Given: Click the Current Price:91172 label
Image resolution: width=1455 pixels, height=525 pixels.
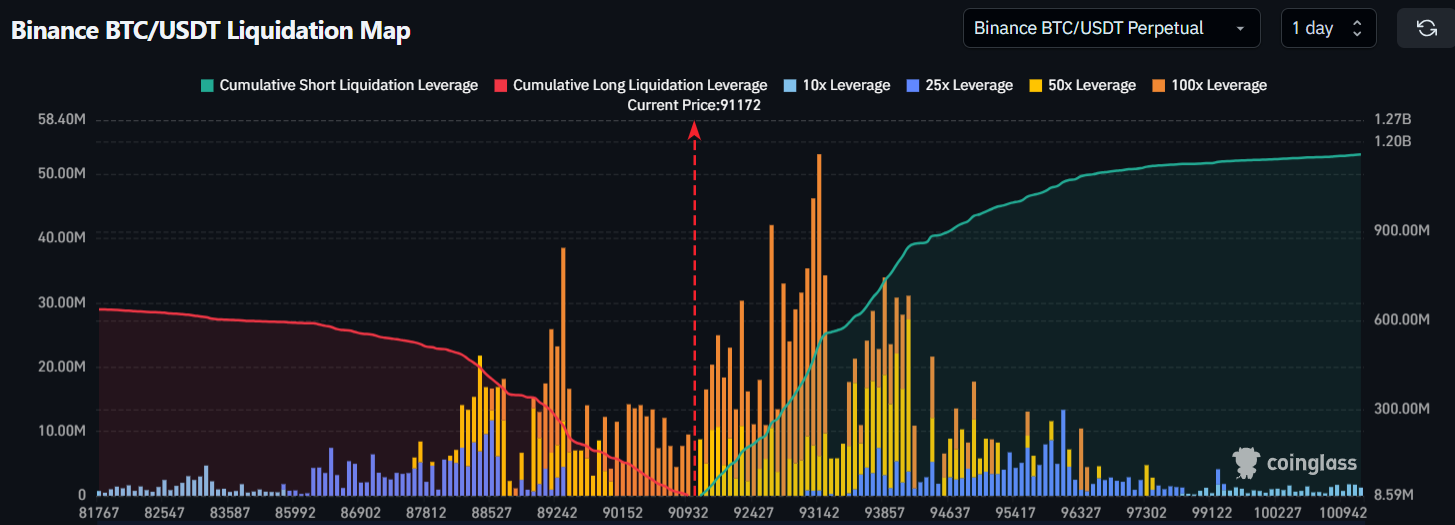Looking at the screenshot, I should (694, 105).
